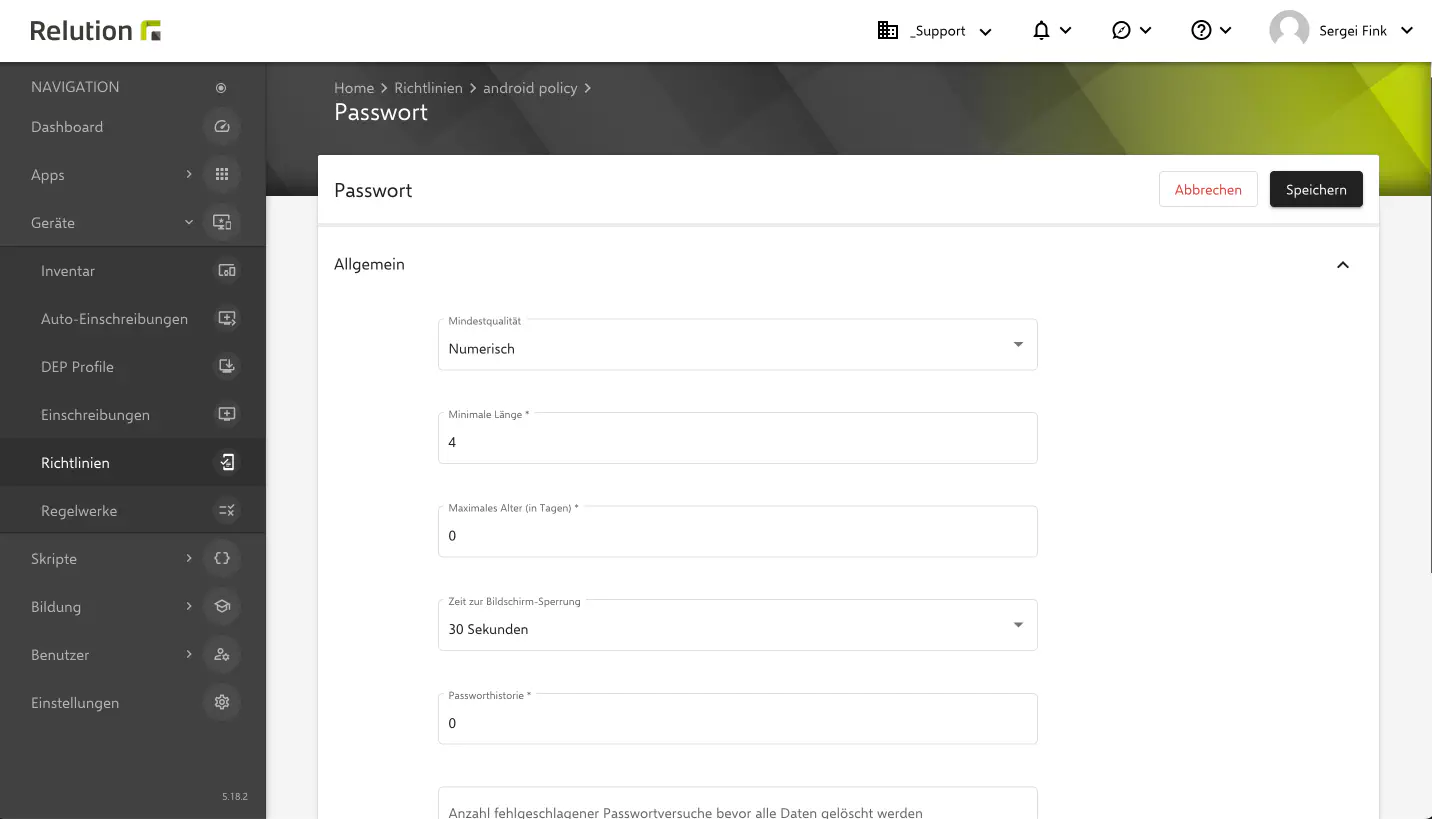The width and height of the screenshot is (1432, 819).
Task: Collapse the Geräte menu chevron
Action: click(188, 223)
